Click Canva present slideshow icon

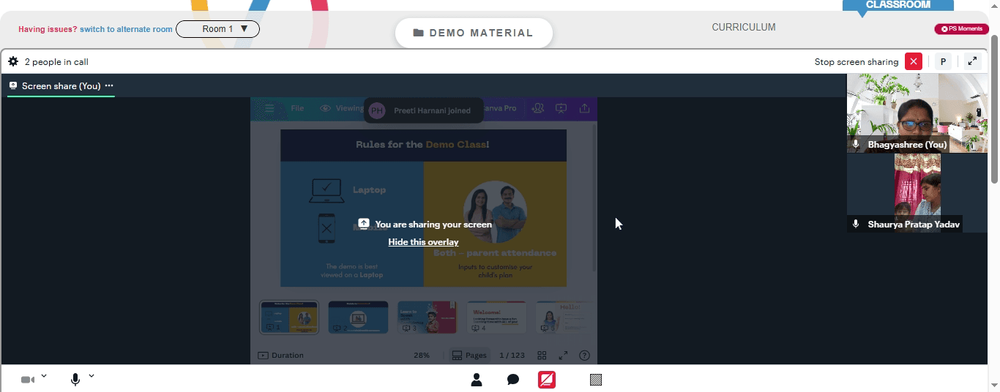pyautogui.click(x=561, y=108)
